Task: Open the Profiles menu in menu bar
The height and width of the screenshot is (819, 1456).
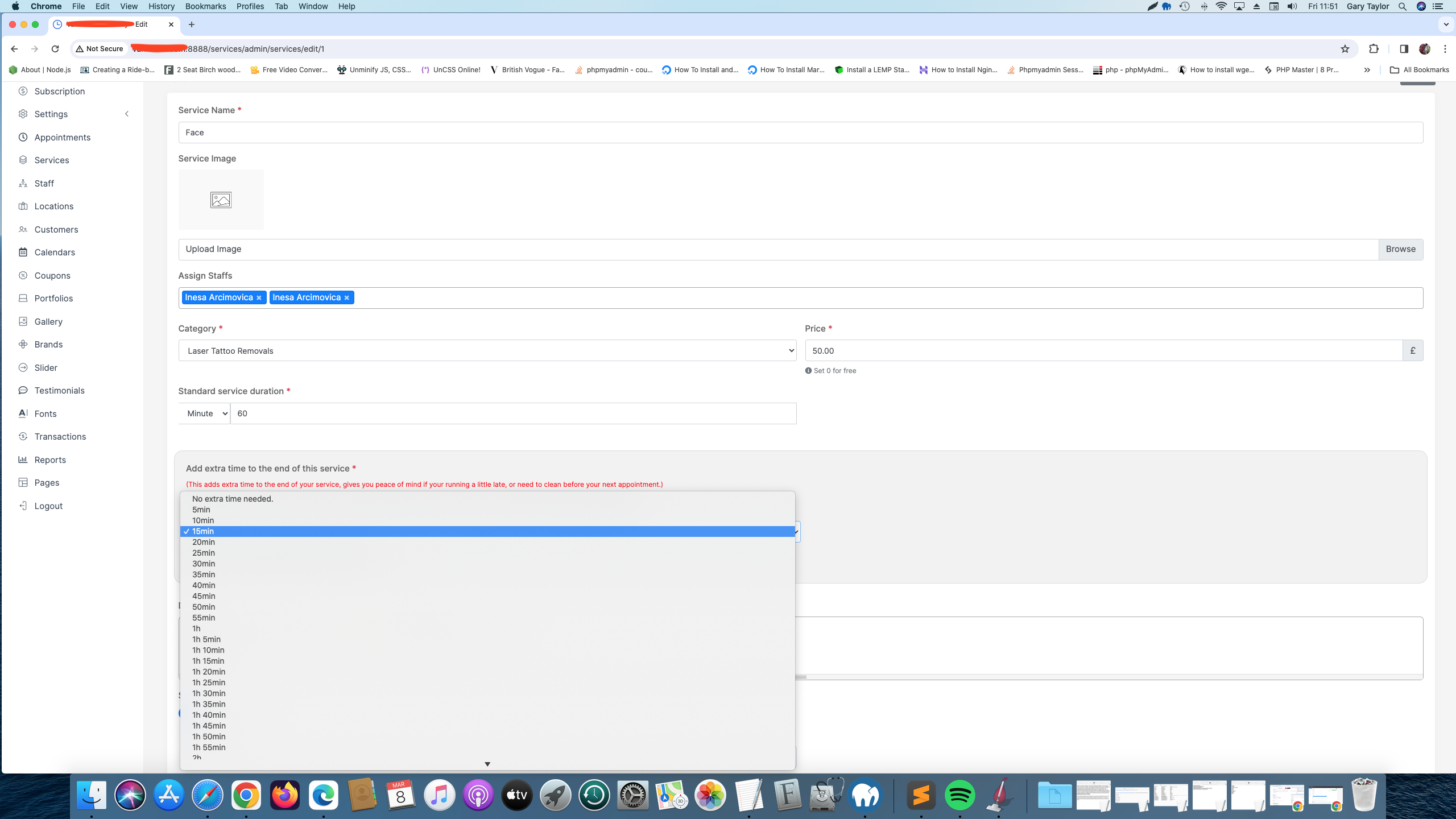Action: click(x=250, y=6)
